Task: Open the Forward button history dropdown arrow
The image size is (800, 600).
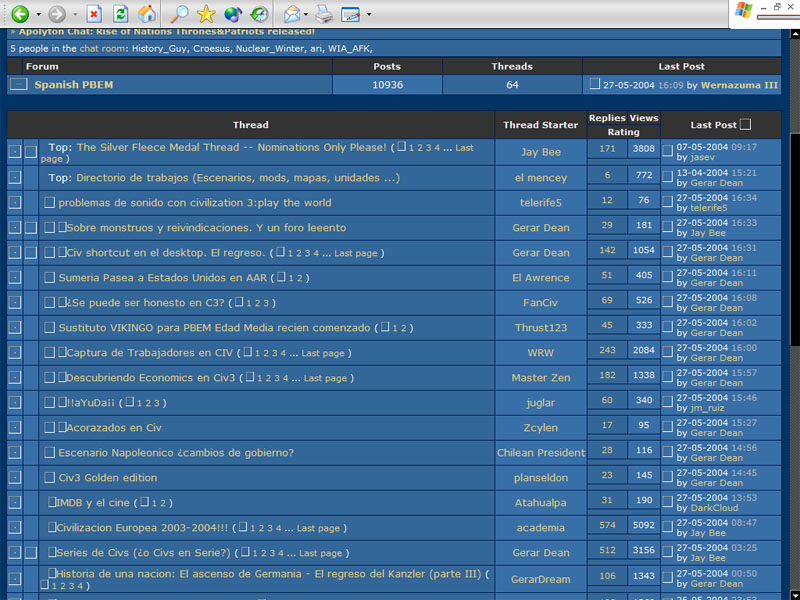Action: coord(75,14)
